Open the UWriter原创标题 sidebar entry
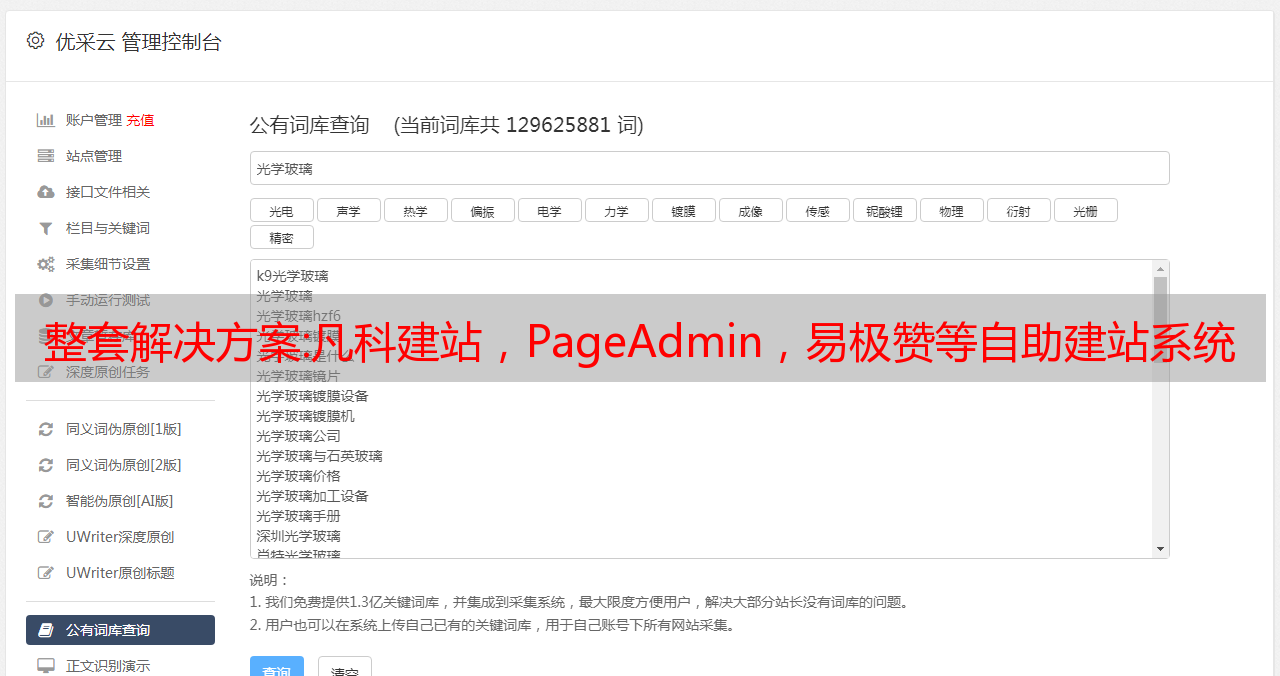The width and height of the screenshot is (1280, 676). pos(120,573)
